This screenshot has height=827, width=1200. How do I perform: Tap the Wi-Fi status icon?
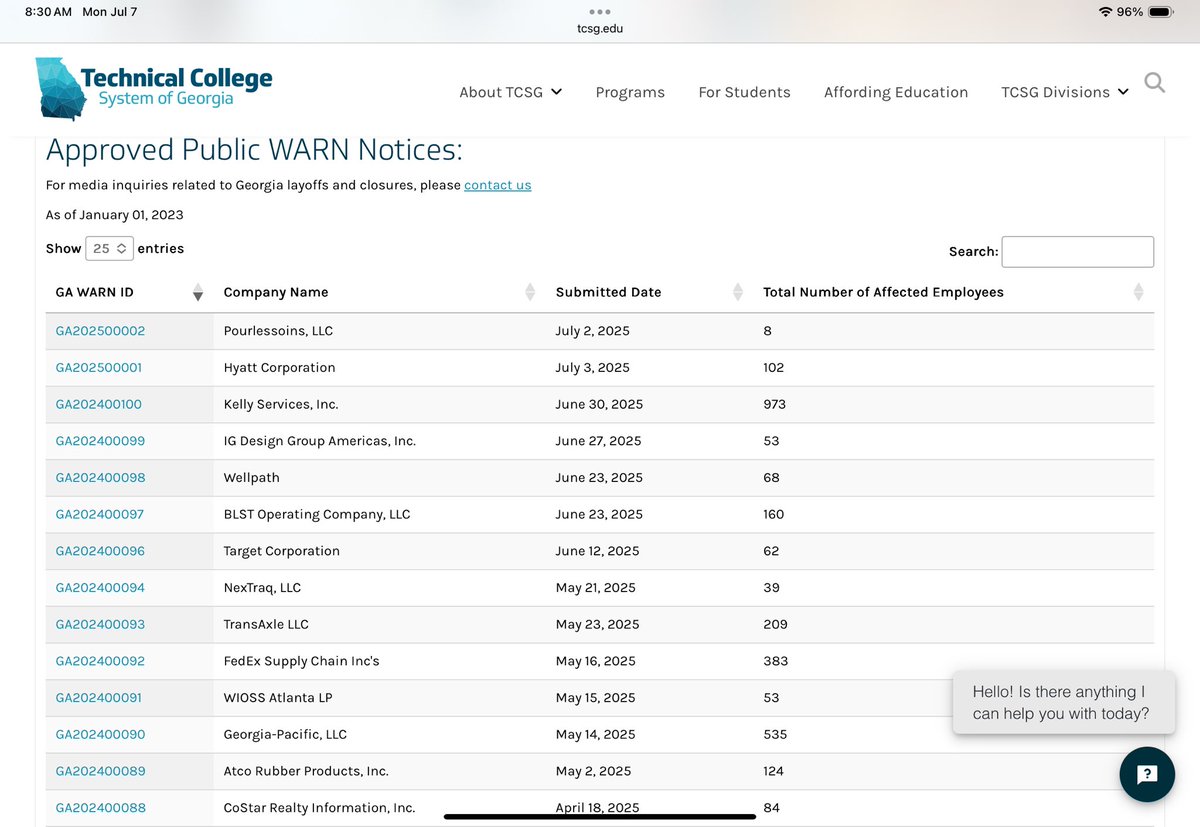1105,12
